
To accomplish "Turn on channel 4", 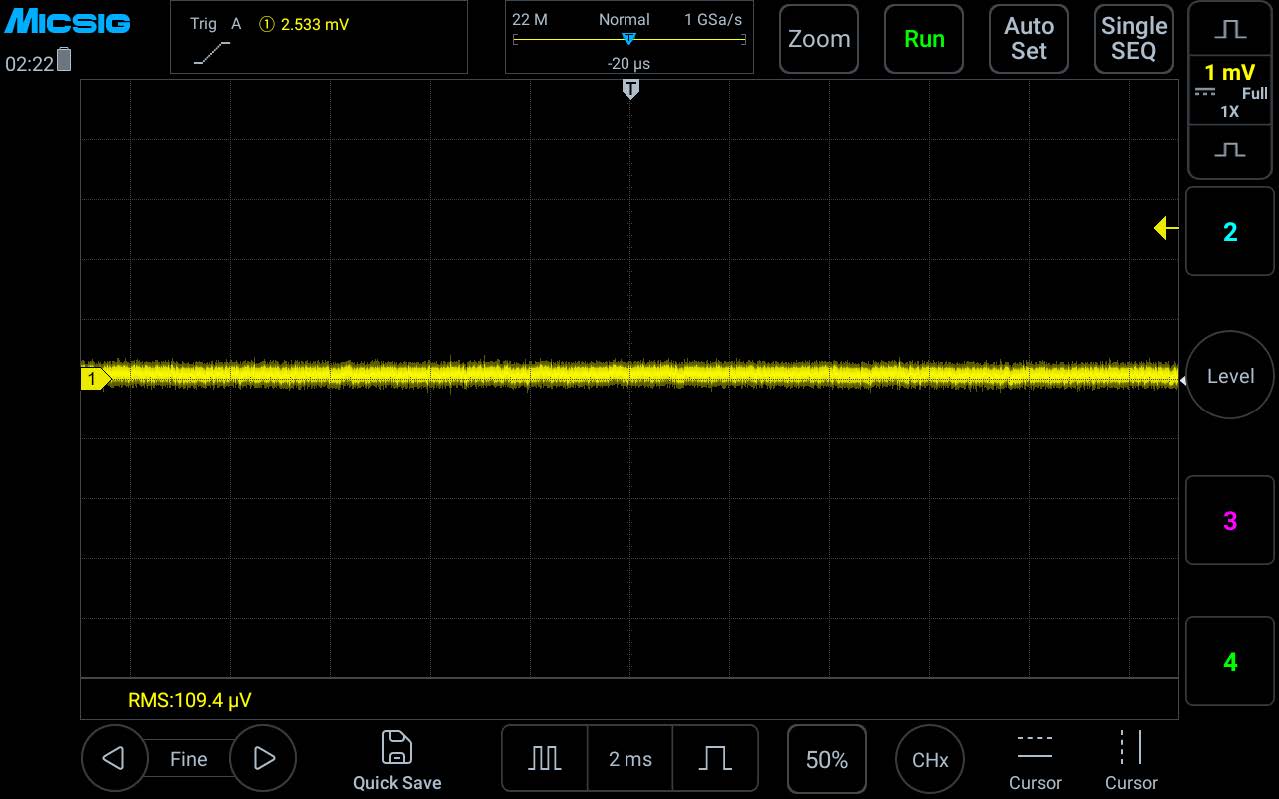I will pos(1230,661).
